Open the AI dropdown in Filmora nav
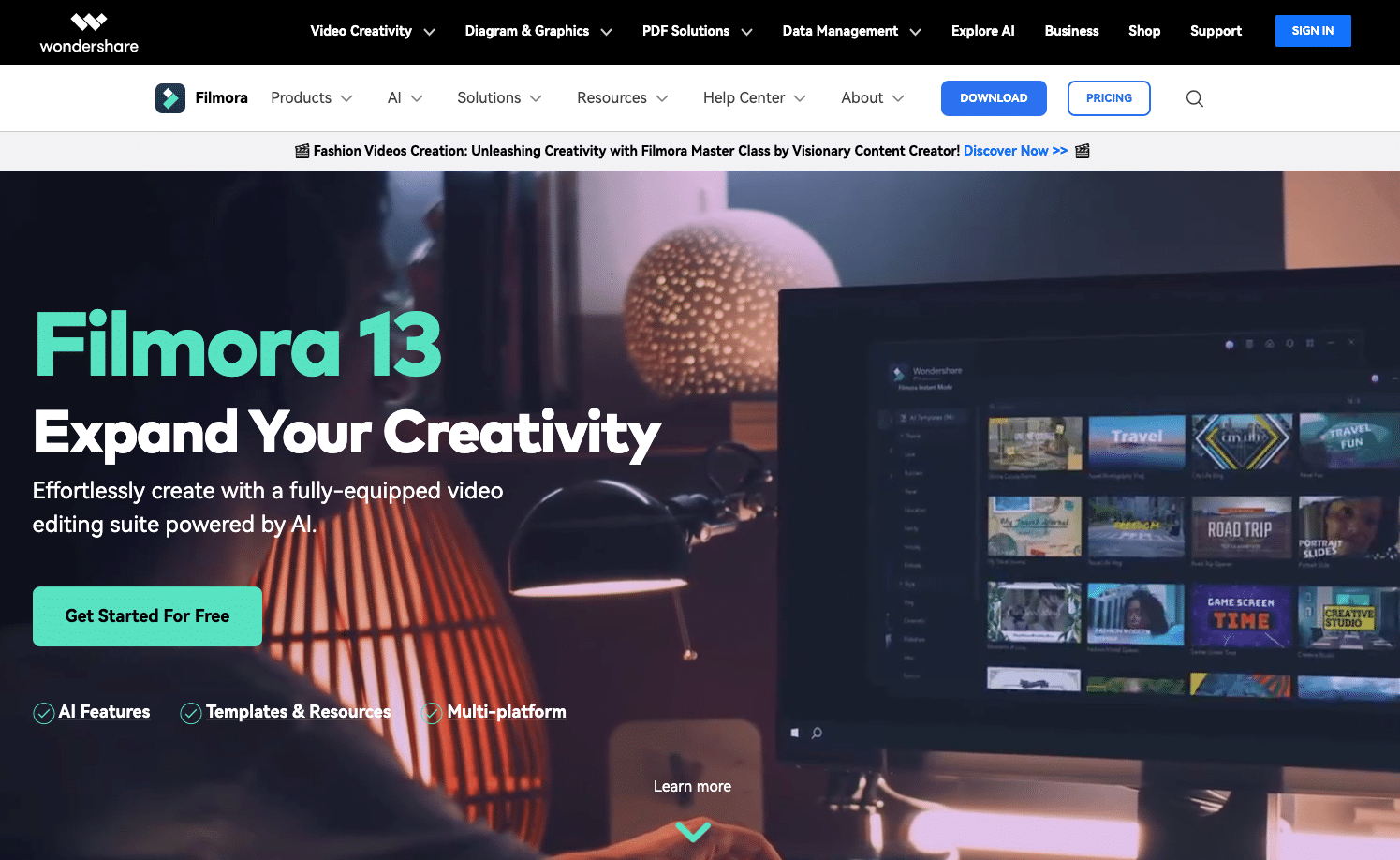The width and height of the screenshot is (1400, 860). (405, 98)
